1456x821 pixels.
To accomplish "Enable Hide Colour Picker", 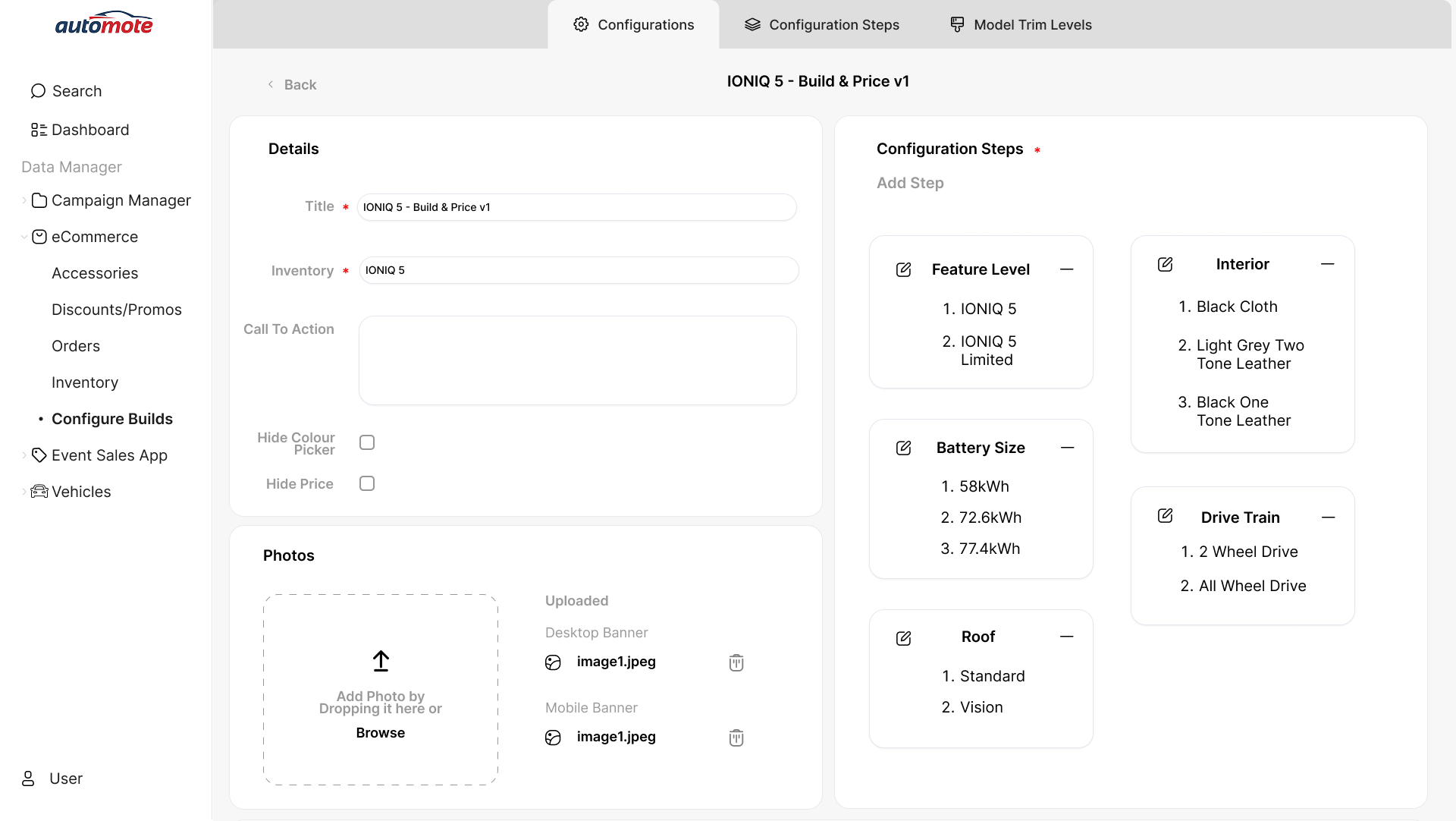I will tap(367, 442).
